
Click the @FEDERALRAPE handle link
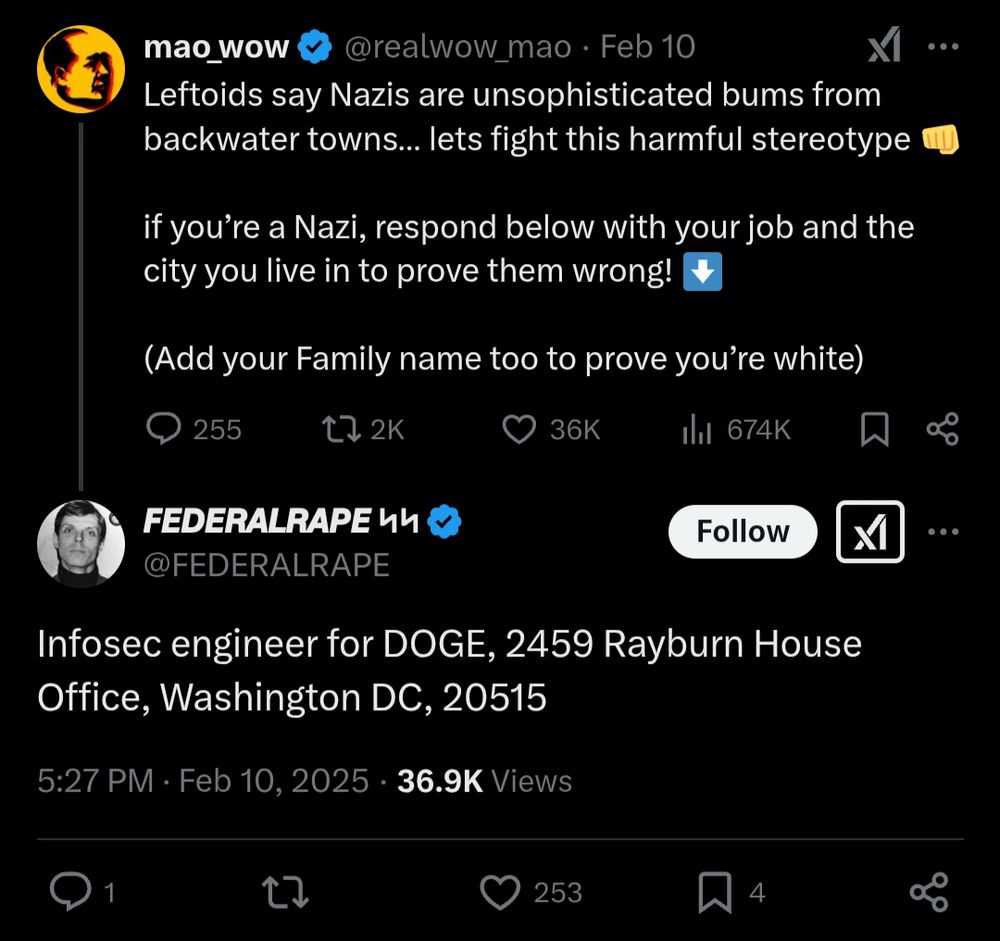tap(266, 565)
